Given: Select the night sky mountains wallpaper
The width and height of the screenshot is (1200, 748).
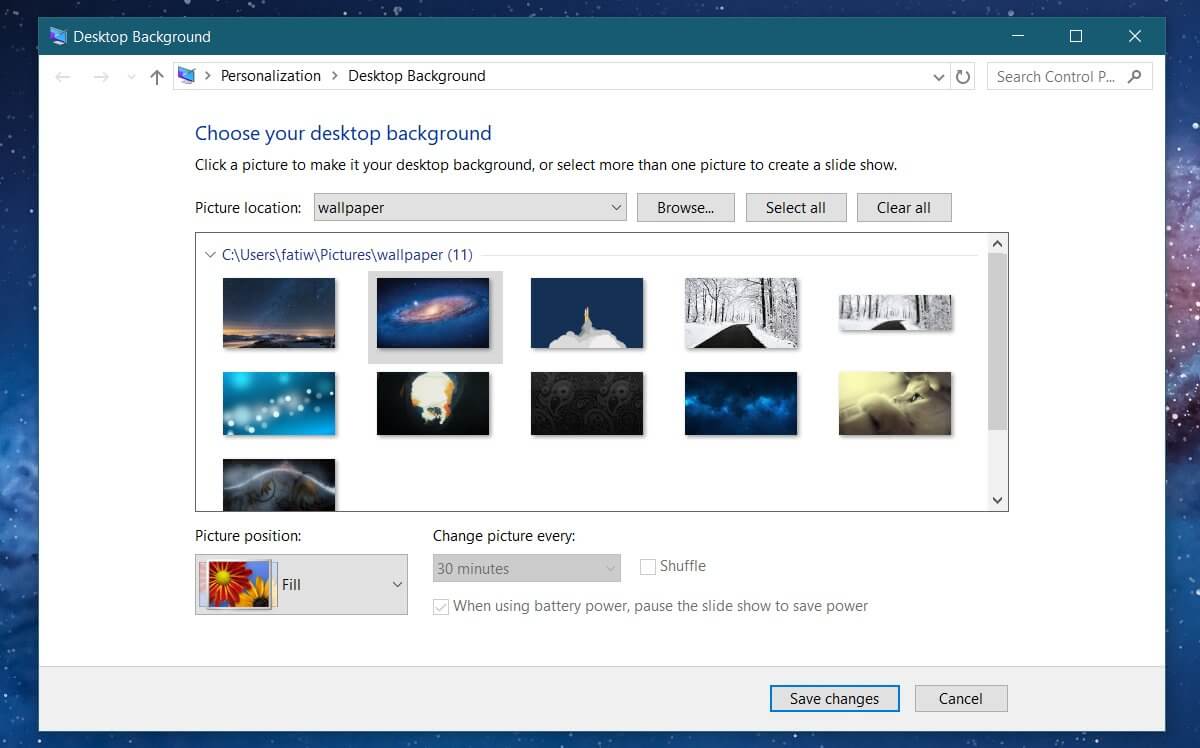Looking at the screenshot, I should (279, 313).
